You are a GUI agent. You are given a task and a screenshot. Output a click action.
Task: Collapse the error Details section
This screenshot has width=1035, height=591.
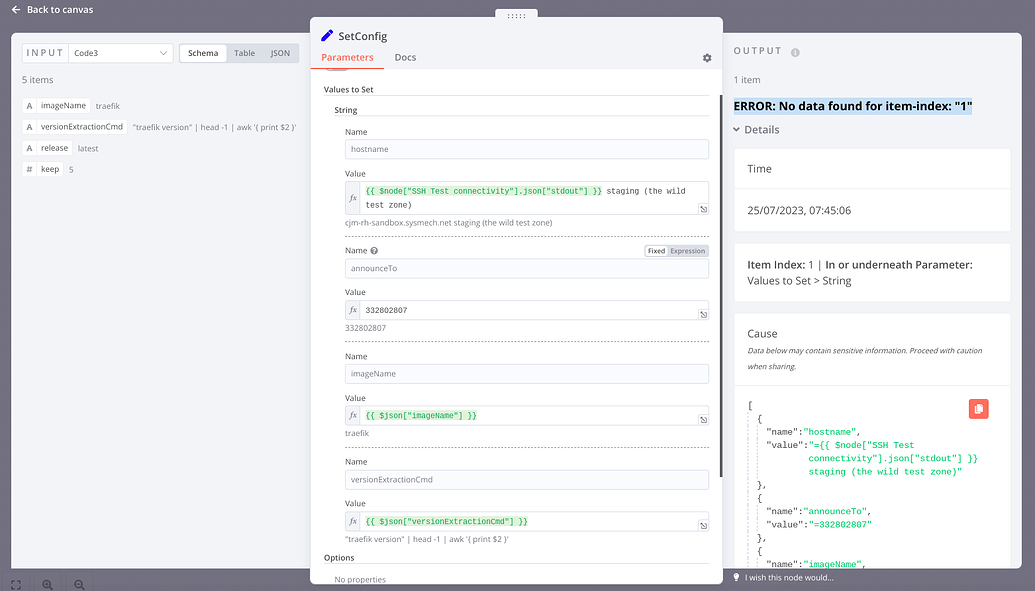point(738,130)
